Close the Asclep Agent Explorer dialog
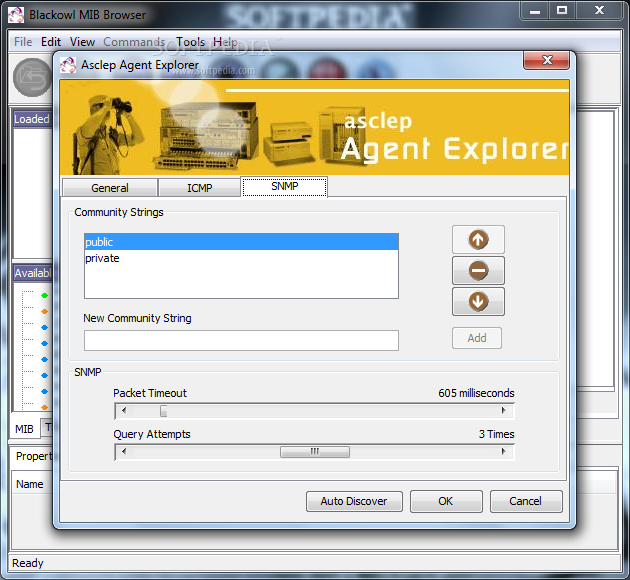Viewport: 630px width, 580px height. [546, 60]
